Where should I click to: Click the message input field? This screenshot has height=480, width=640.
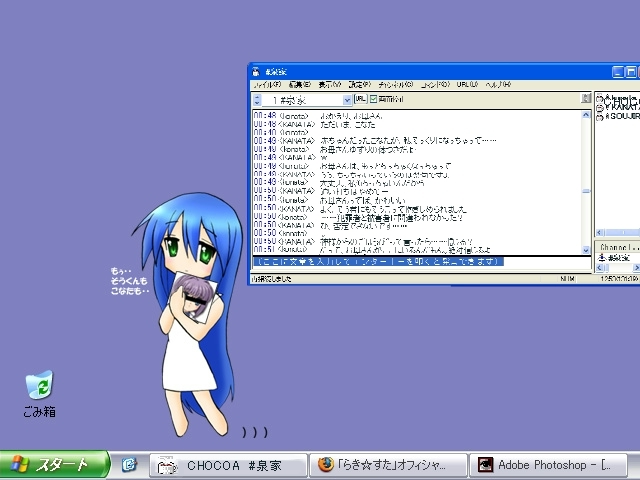(422, 262)
